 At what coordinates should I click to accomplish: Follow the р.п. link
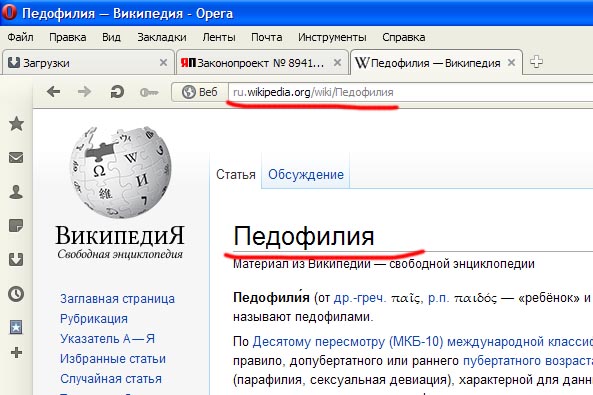pos(438,298)
